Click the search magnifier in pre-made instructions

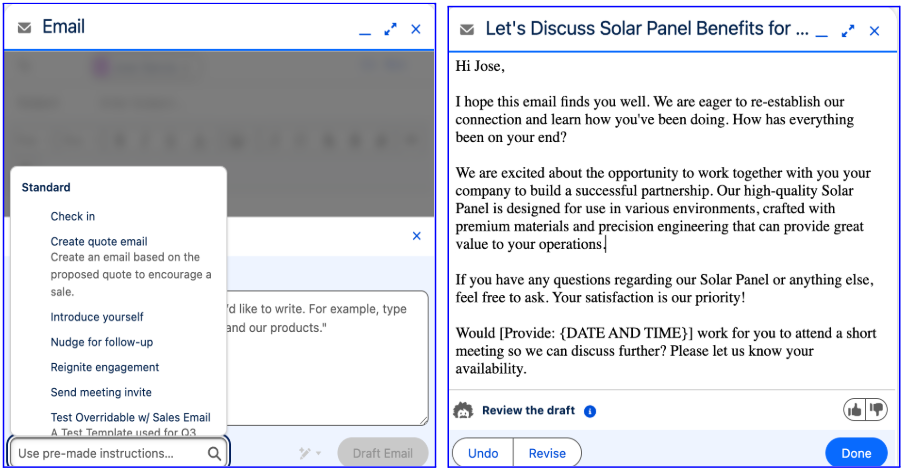pos(214,454)
